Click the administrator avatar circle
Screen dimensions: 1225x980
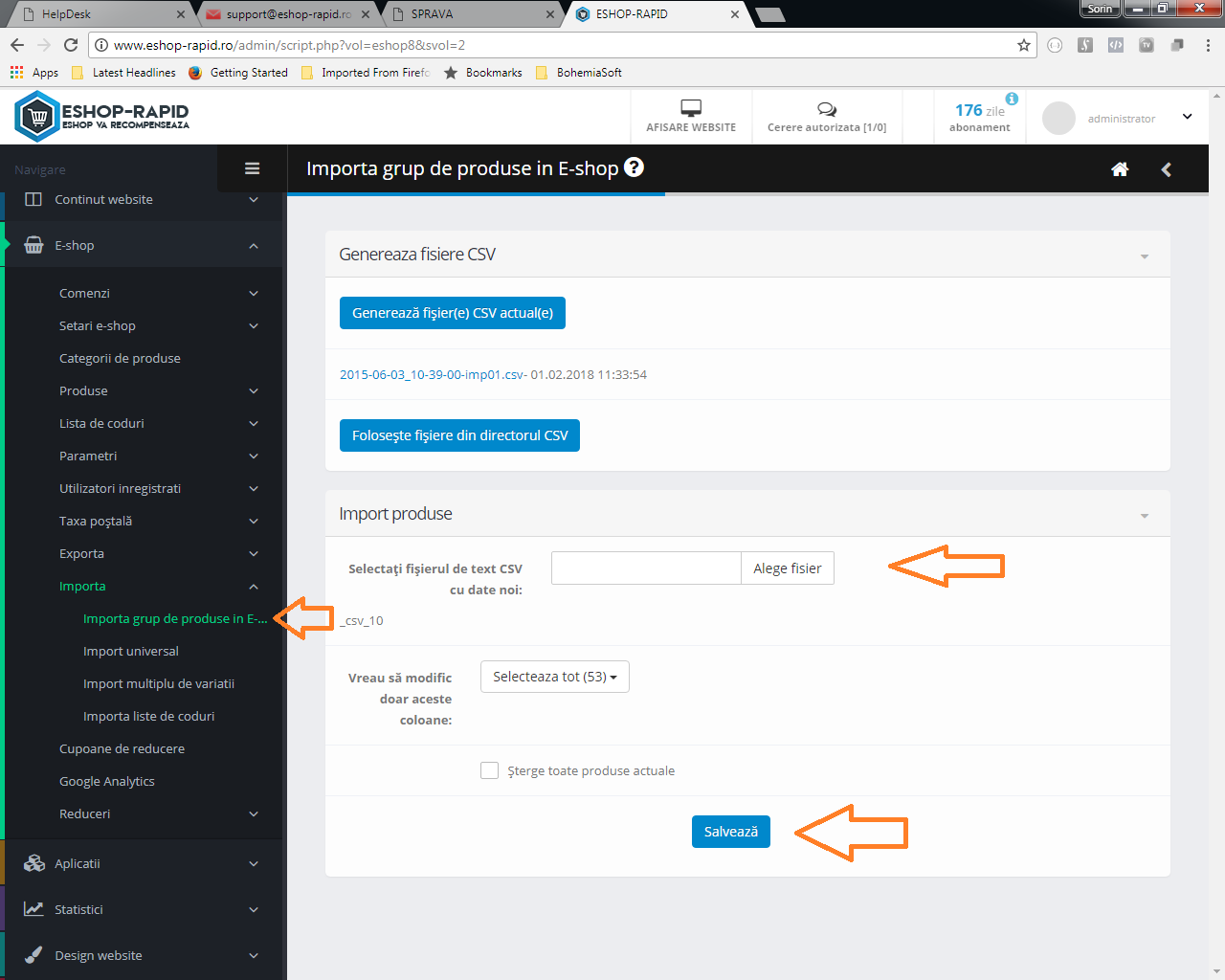coord(1058,118)
